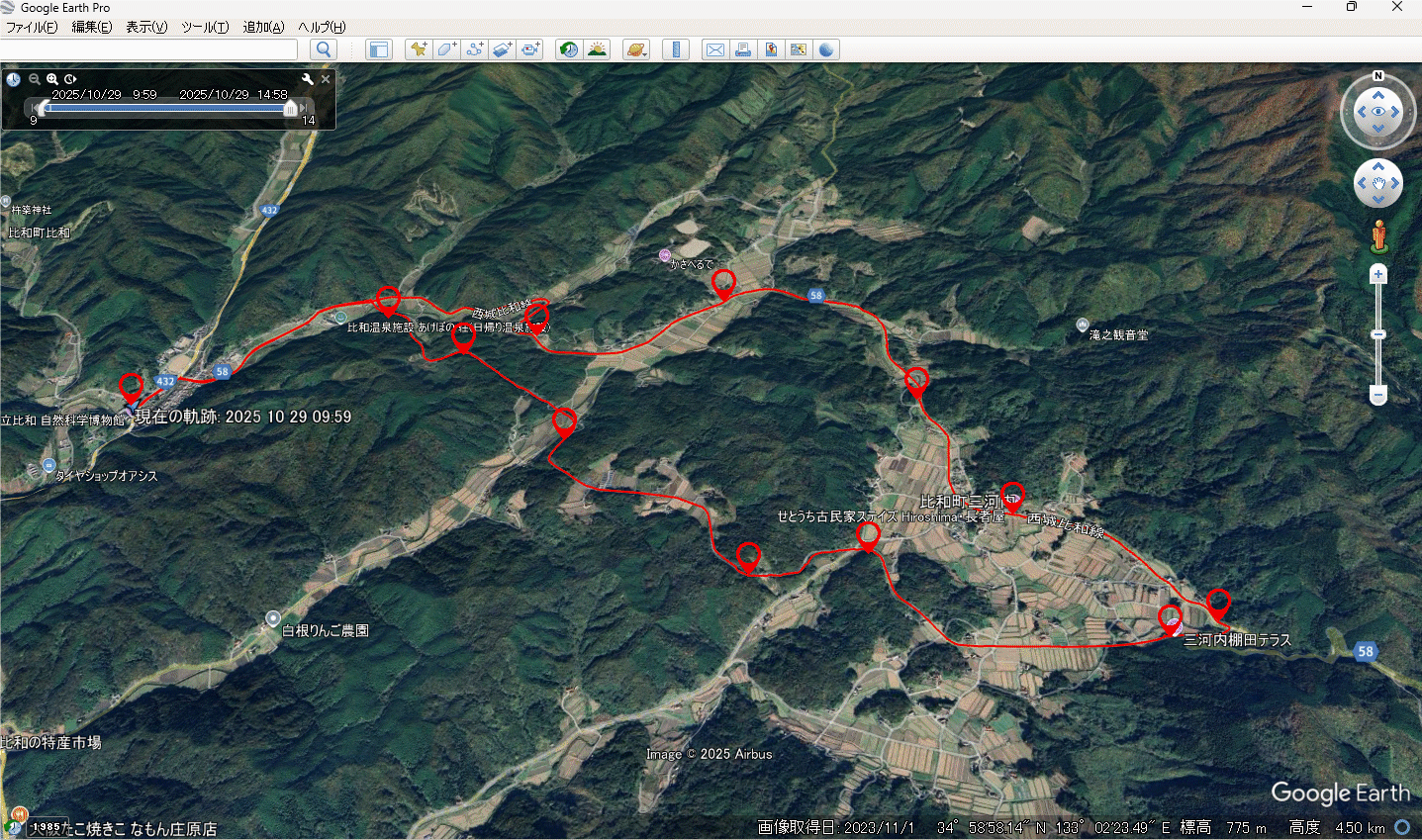
Task: Click the print icon in toolbar
Action: point(742,49)
